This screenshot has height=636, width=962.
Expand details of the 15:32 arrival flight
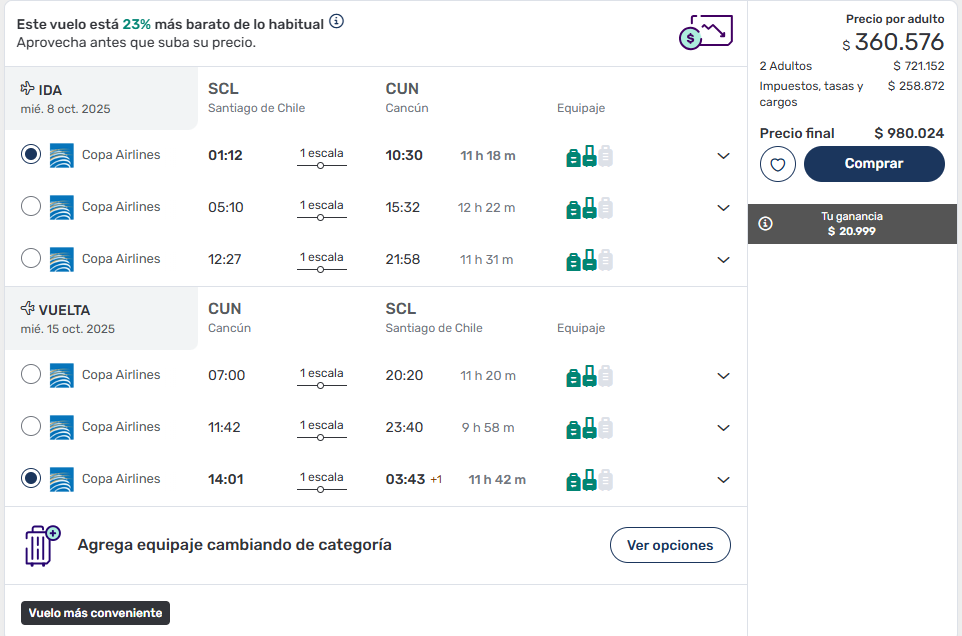click(x=723, y=208)
